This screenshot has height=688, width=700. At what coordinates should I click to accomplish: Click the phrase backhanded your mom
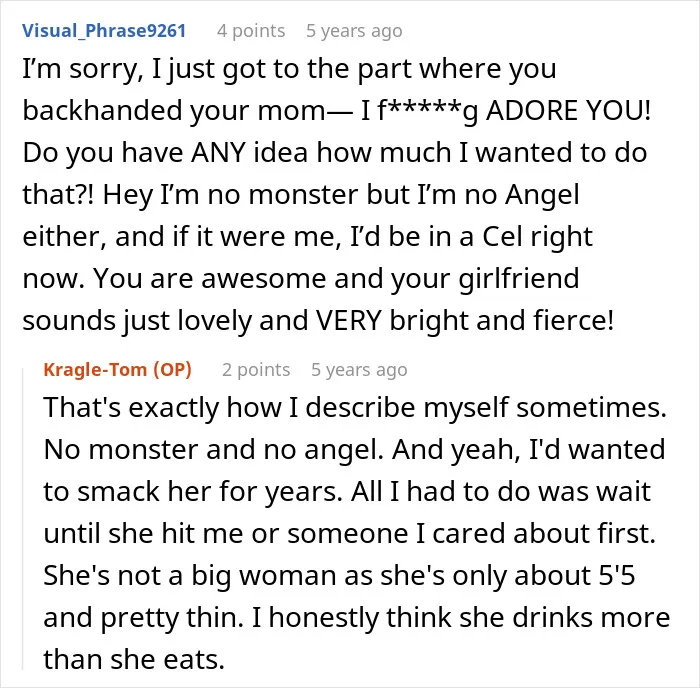[174, 112]
